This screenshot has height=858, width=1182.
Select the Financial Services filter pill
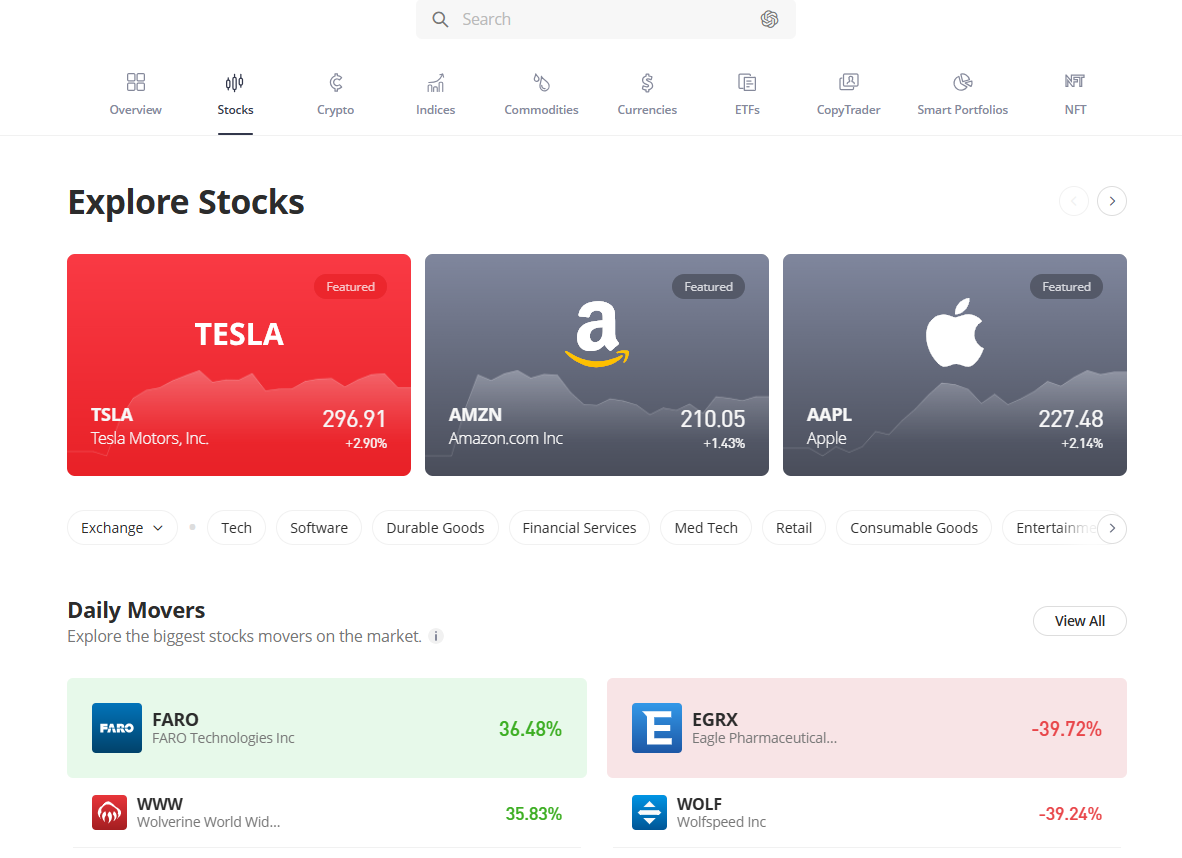(579, 527)
